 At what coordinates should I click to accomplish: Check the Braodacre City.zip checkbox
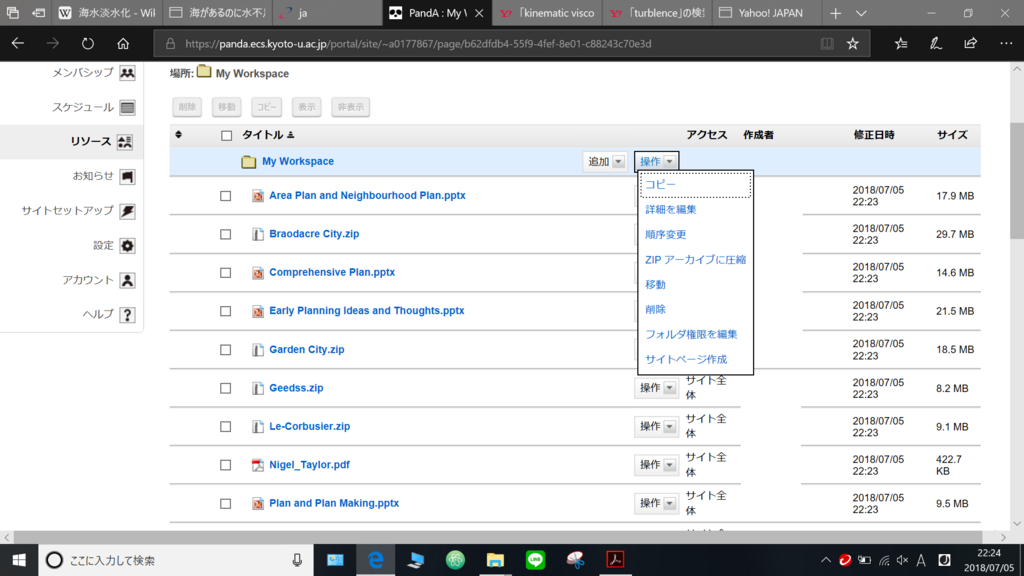click(225, 234)
